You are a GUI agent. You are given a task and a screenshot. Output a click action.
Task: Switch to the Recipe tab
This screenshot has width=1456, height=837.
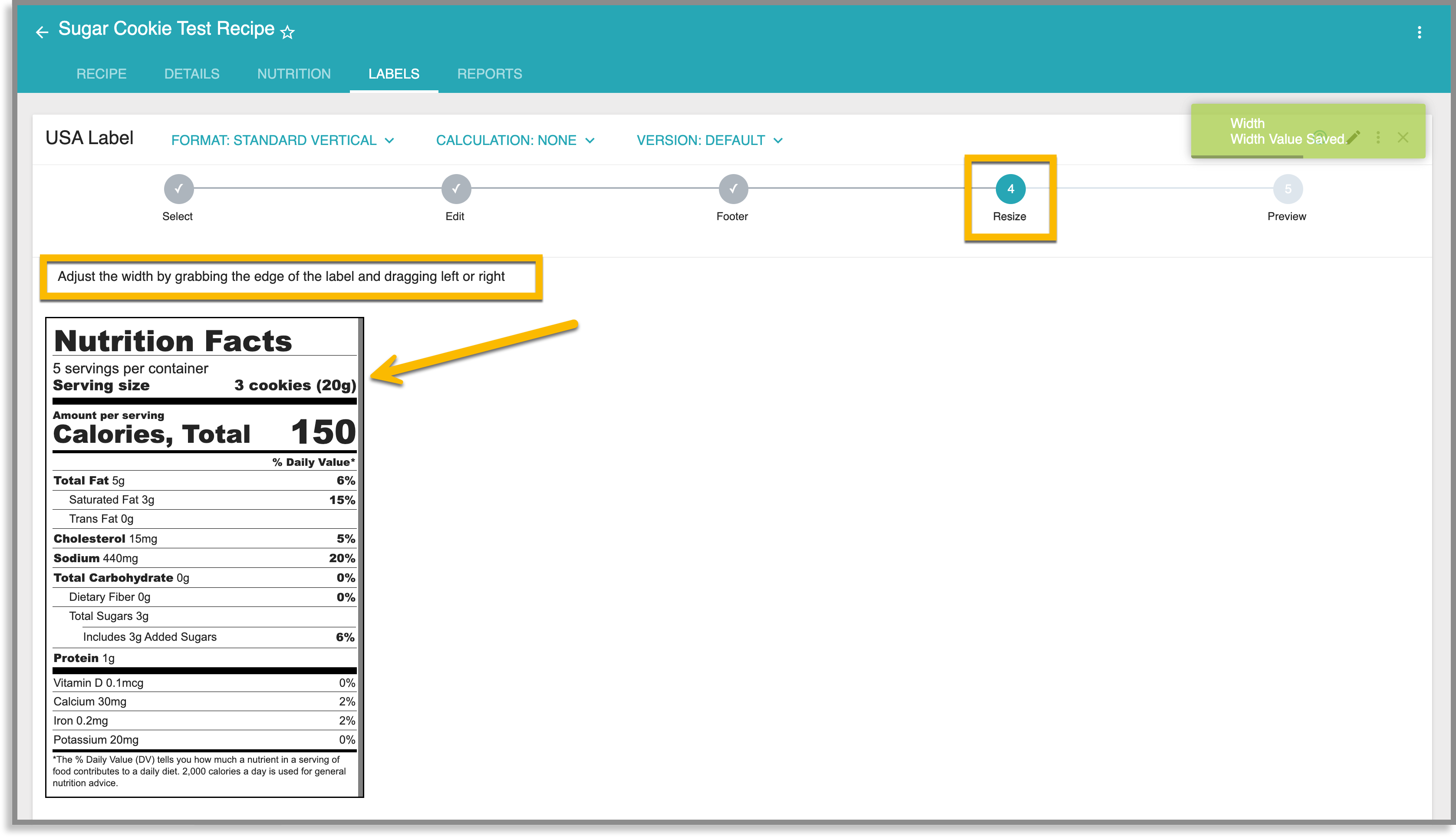coord(101,73)
